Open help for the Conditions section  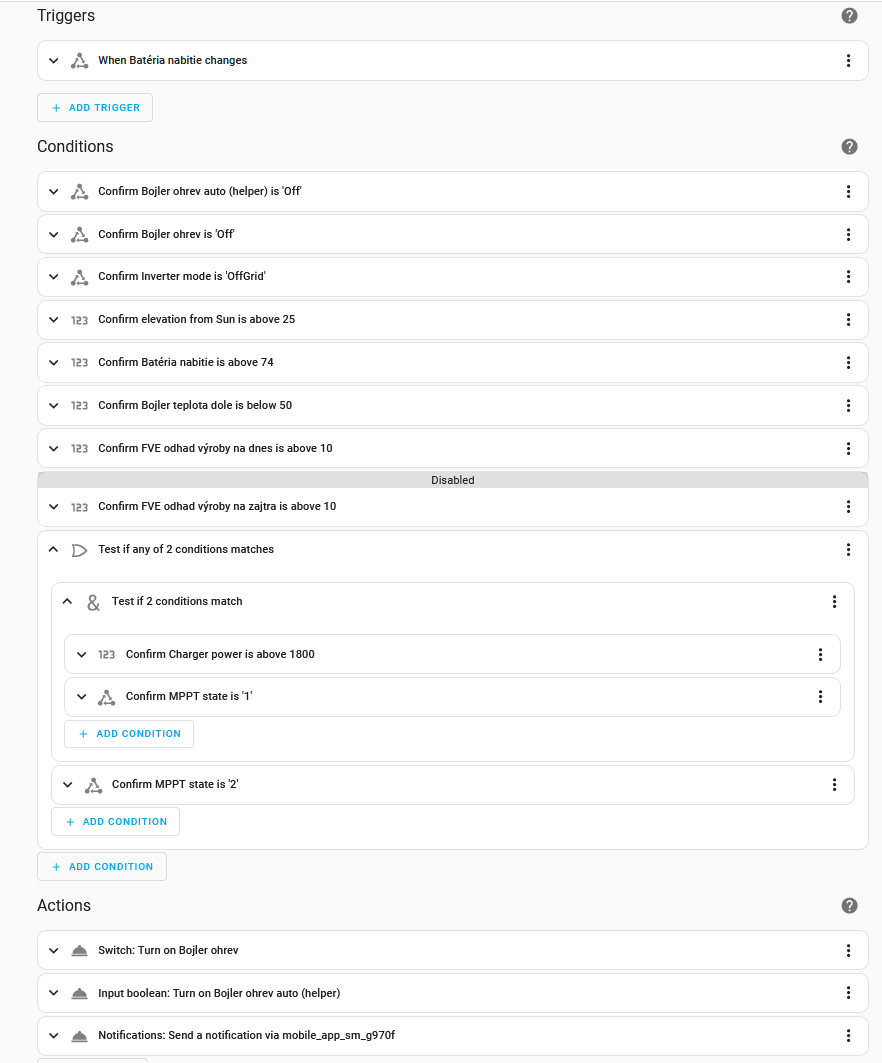tap(849, 146)
